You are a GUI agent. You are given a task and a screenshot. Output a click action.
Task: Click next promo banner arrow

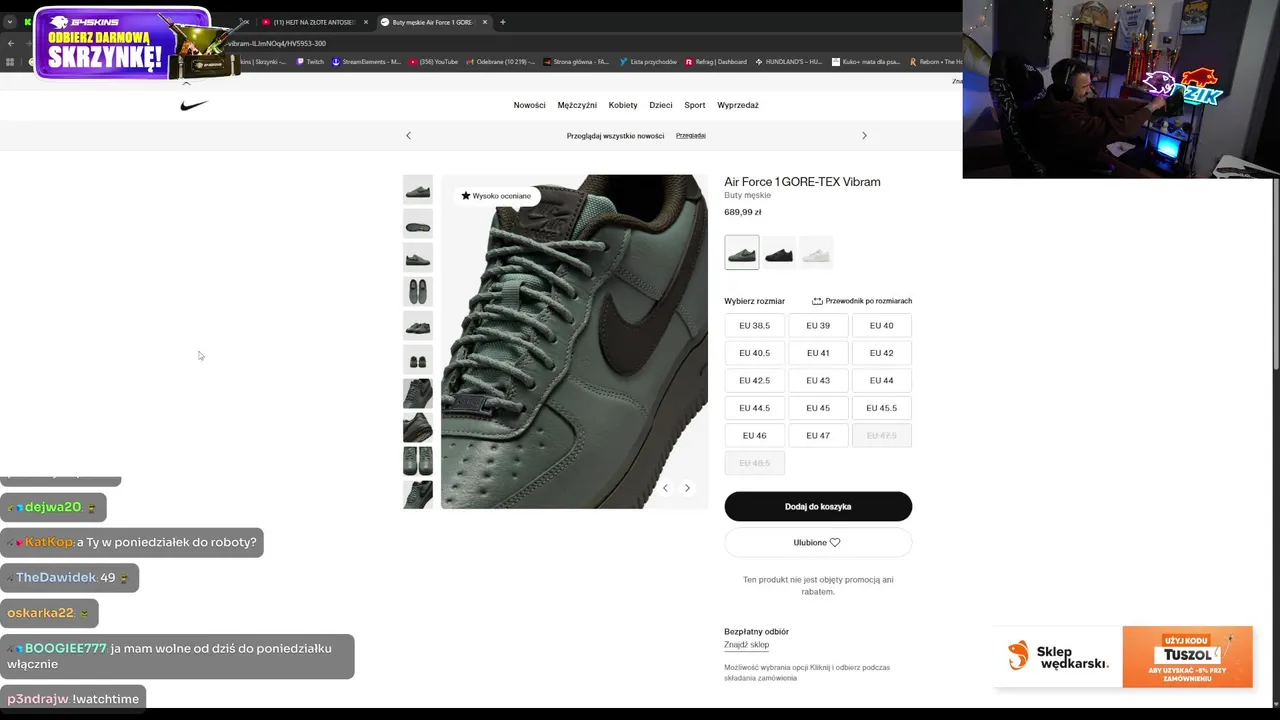pos(864,135)
